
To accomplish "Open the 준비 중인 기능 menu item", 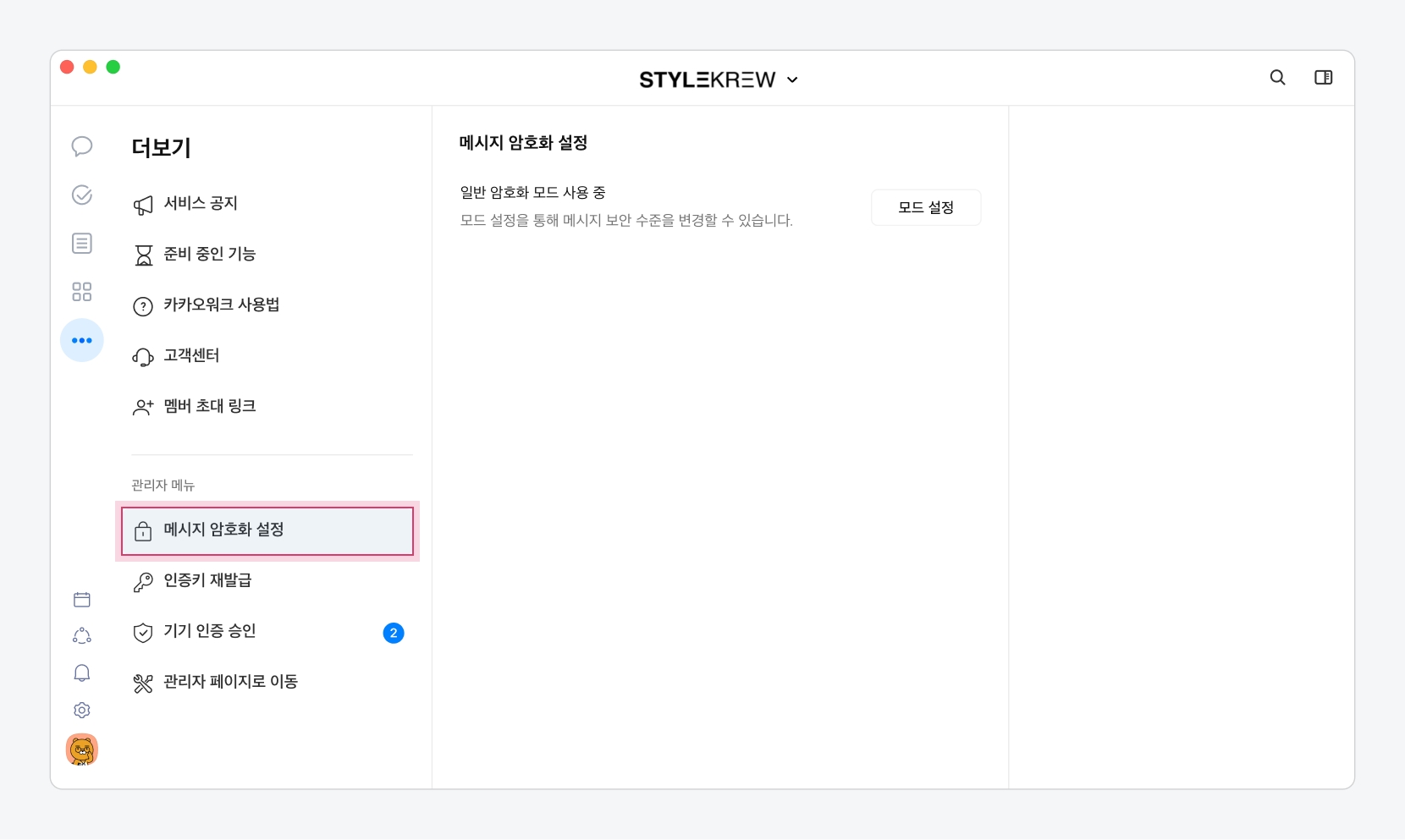I will point(209,255).
